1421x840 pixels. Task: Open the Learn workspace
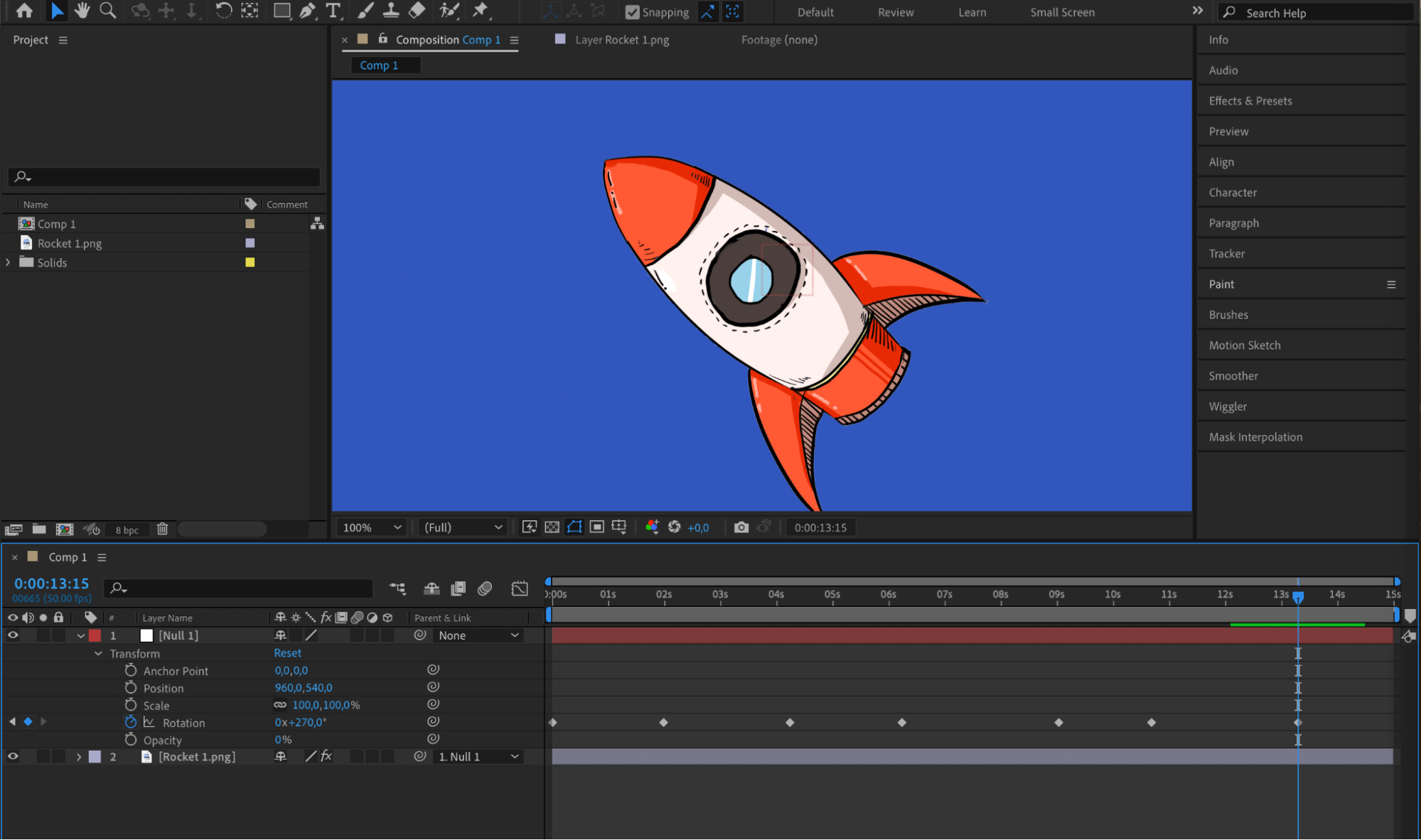coord(972,12)
